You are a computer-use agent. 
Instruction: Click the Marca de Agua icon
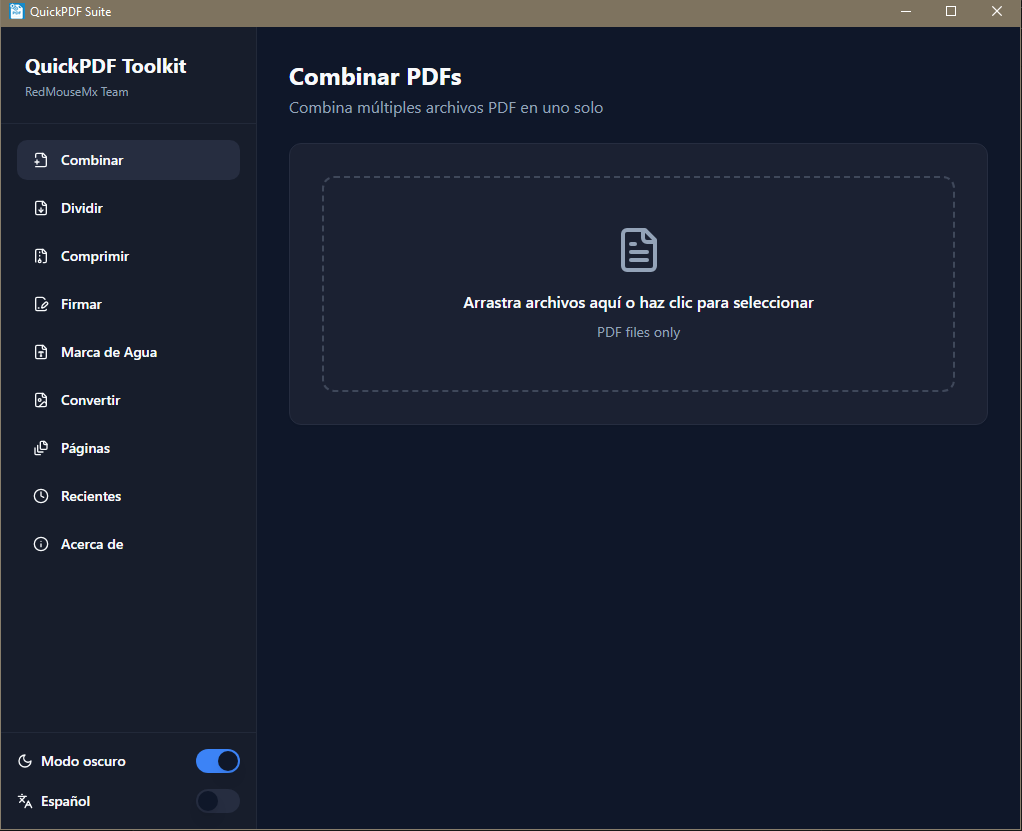pos(41,352)
